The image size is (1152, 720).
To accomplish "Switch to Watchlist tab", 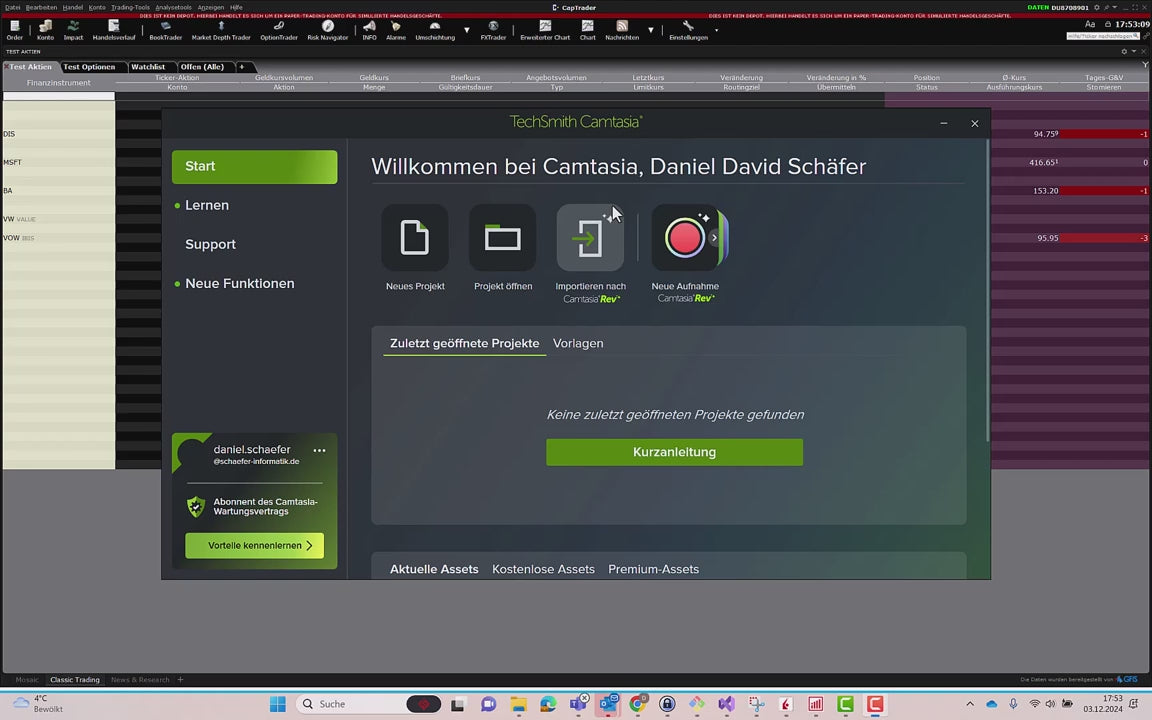I will pos(148,67).
